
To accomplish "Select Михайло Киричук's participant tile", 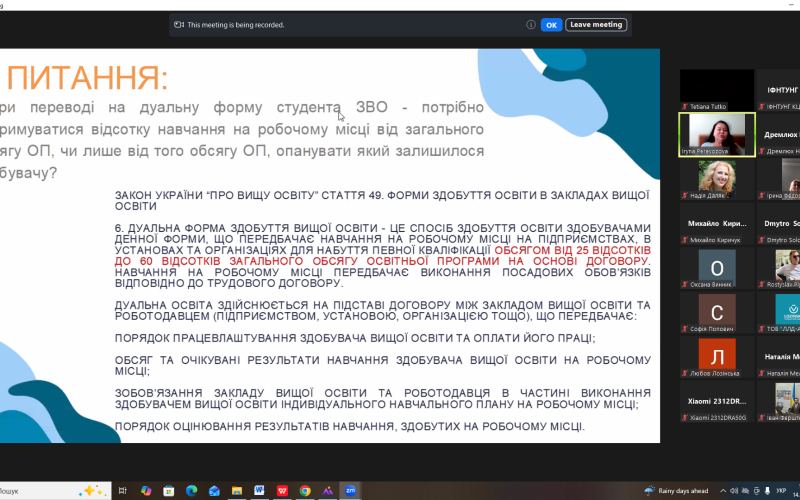I will coord(717,223).
